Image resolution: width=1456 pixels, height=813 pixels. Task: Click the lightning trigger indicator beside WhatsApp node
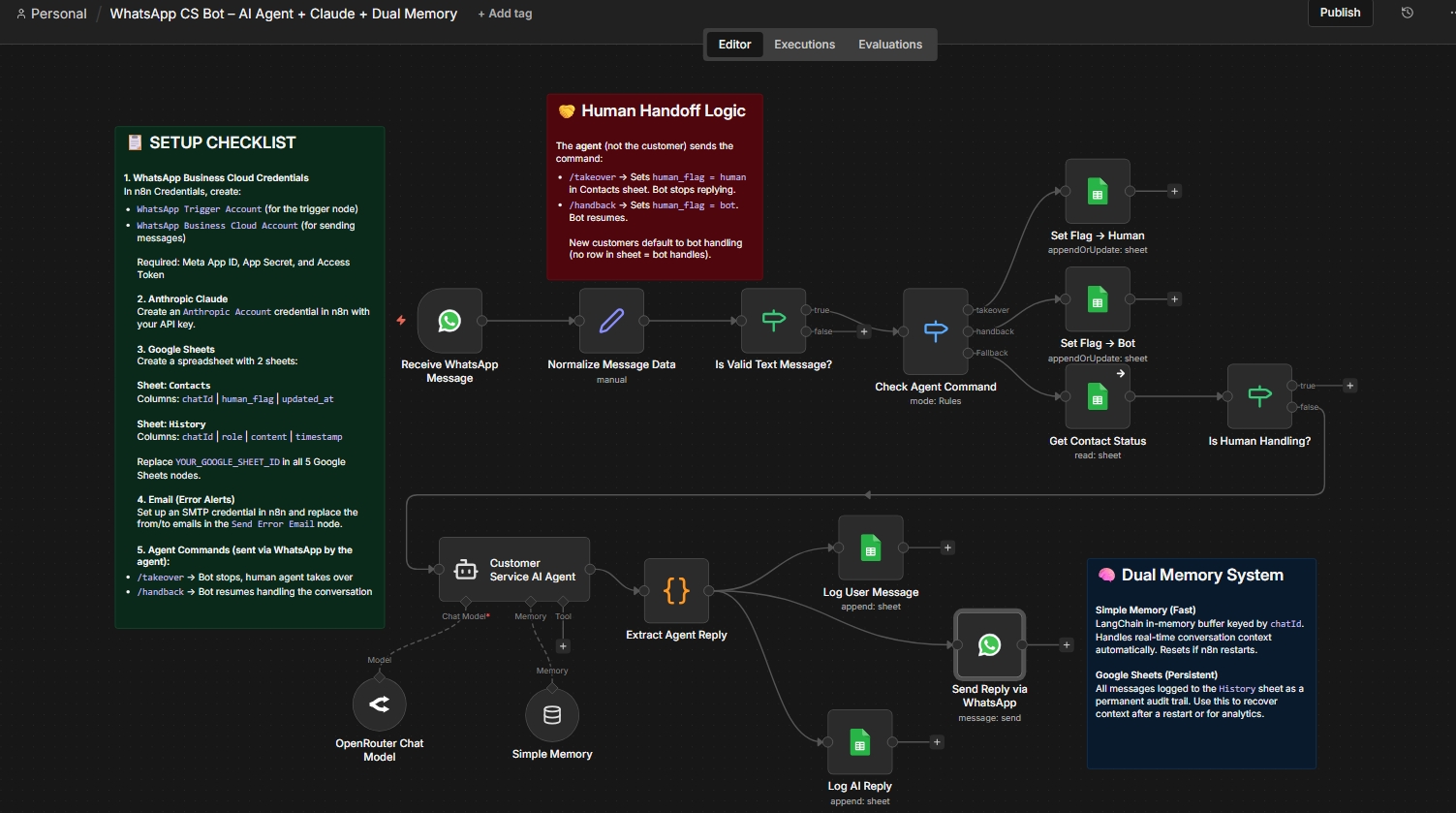coord(401,320)
